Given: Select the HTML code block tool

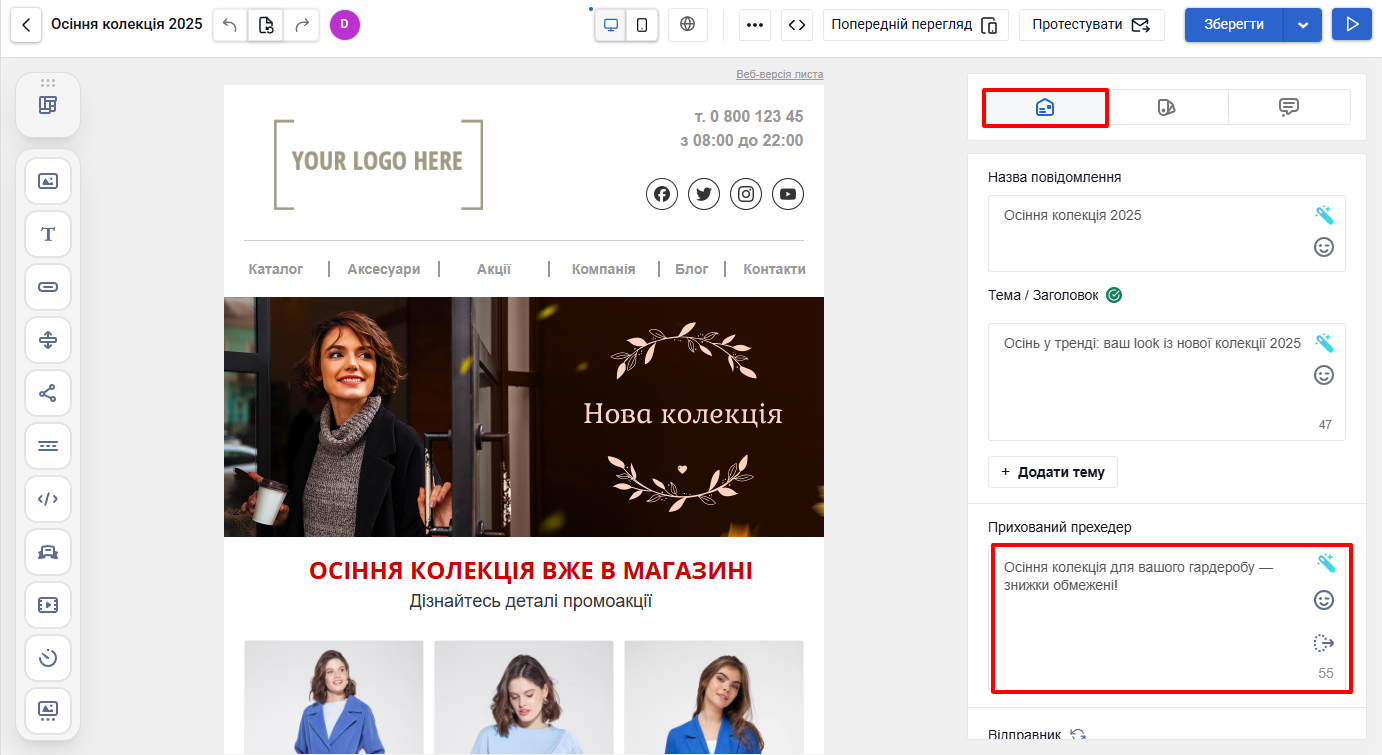Looking at the screenshot, I should tap(48, 499).
